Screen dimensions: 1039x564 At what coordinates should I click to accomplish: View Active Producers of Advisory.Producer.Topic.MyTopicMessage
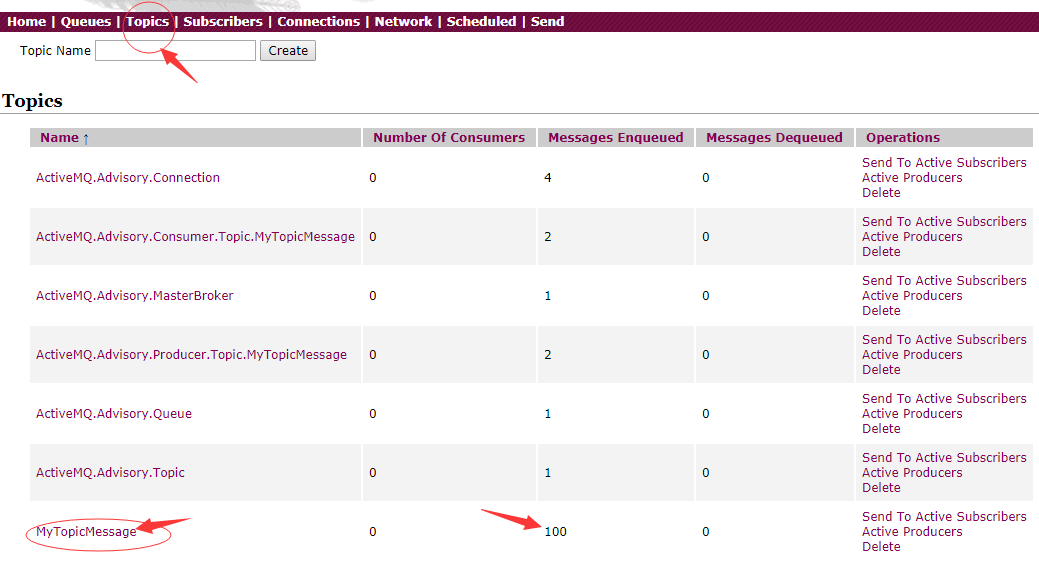click(912, 355)
